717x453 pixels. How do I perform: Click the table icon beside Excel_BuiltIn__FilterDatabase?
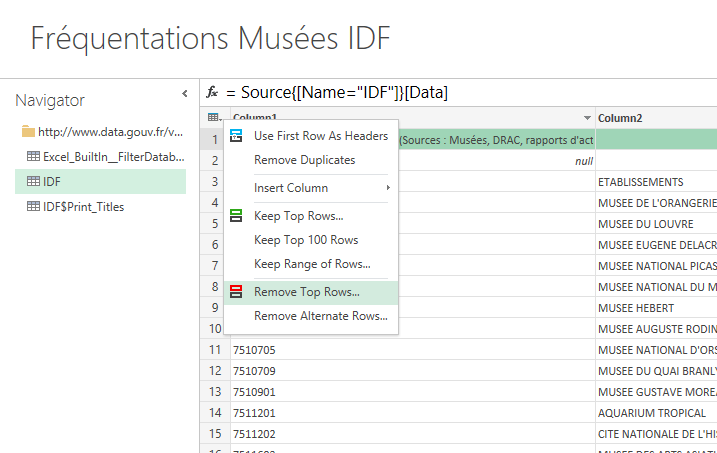pyautogui.click(x=33, y=157)
